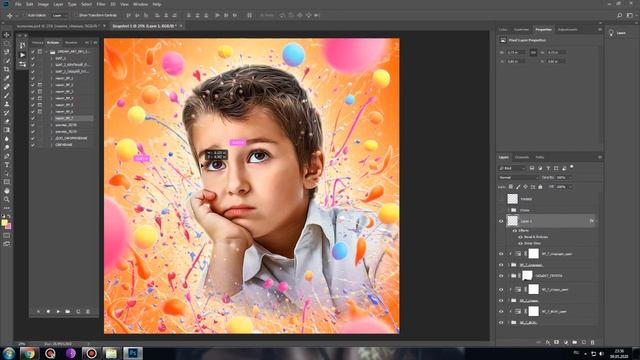The image size is (640, 360).
Task: Select the Hand tool
Action: (x=7, y=191)
